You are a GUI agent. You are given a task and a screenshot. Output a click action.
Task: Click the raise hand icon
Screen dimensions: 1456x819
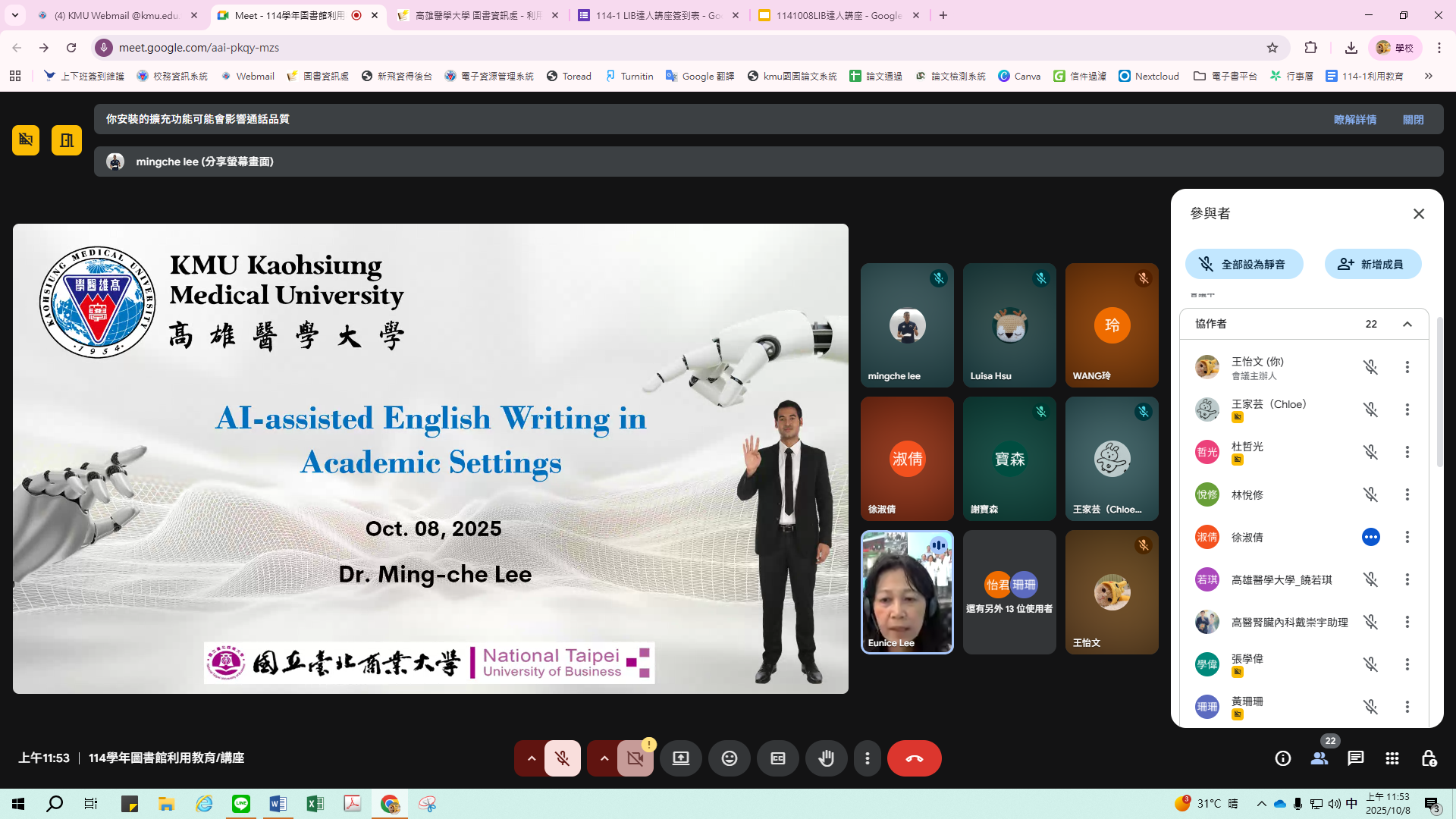tap(826, 758)
